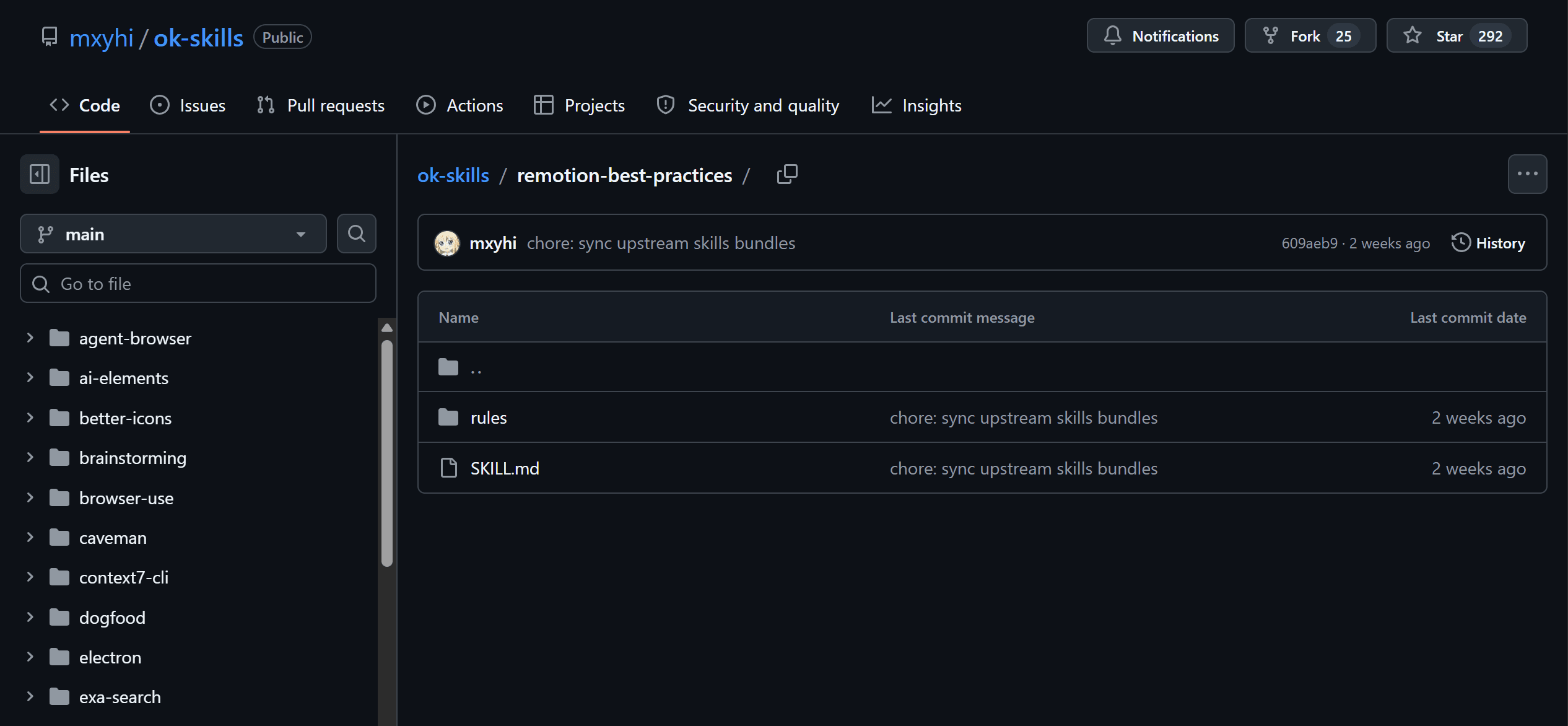Open the SKILL.md file
This screenshot has height=726, width=1568.
504,468
